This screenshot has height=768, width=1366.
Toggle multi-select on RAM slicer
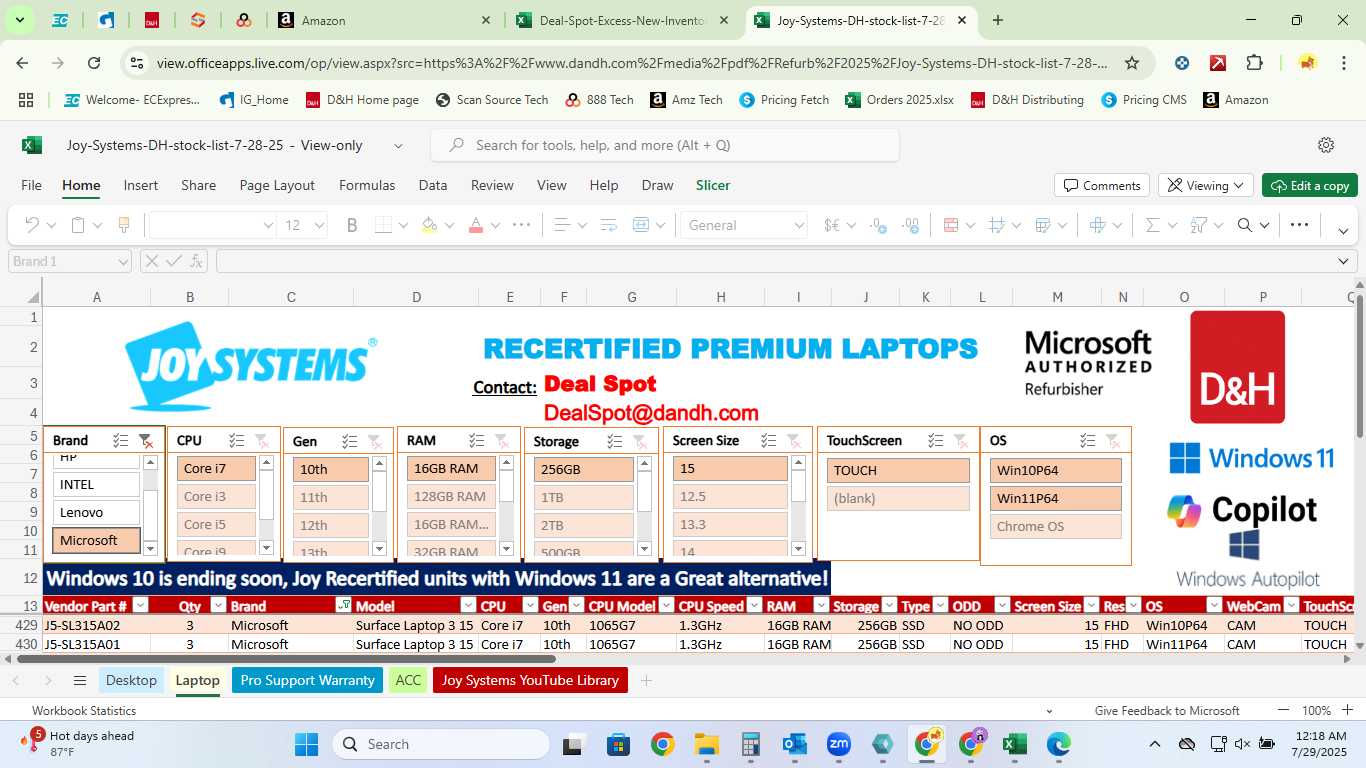[x=477, y=441]
